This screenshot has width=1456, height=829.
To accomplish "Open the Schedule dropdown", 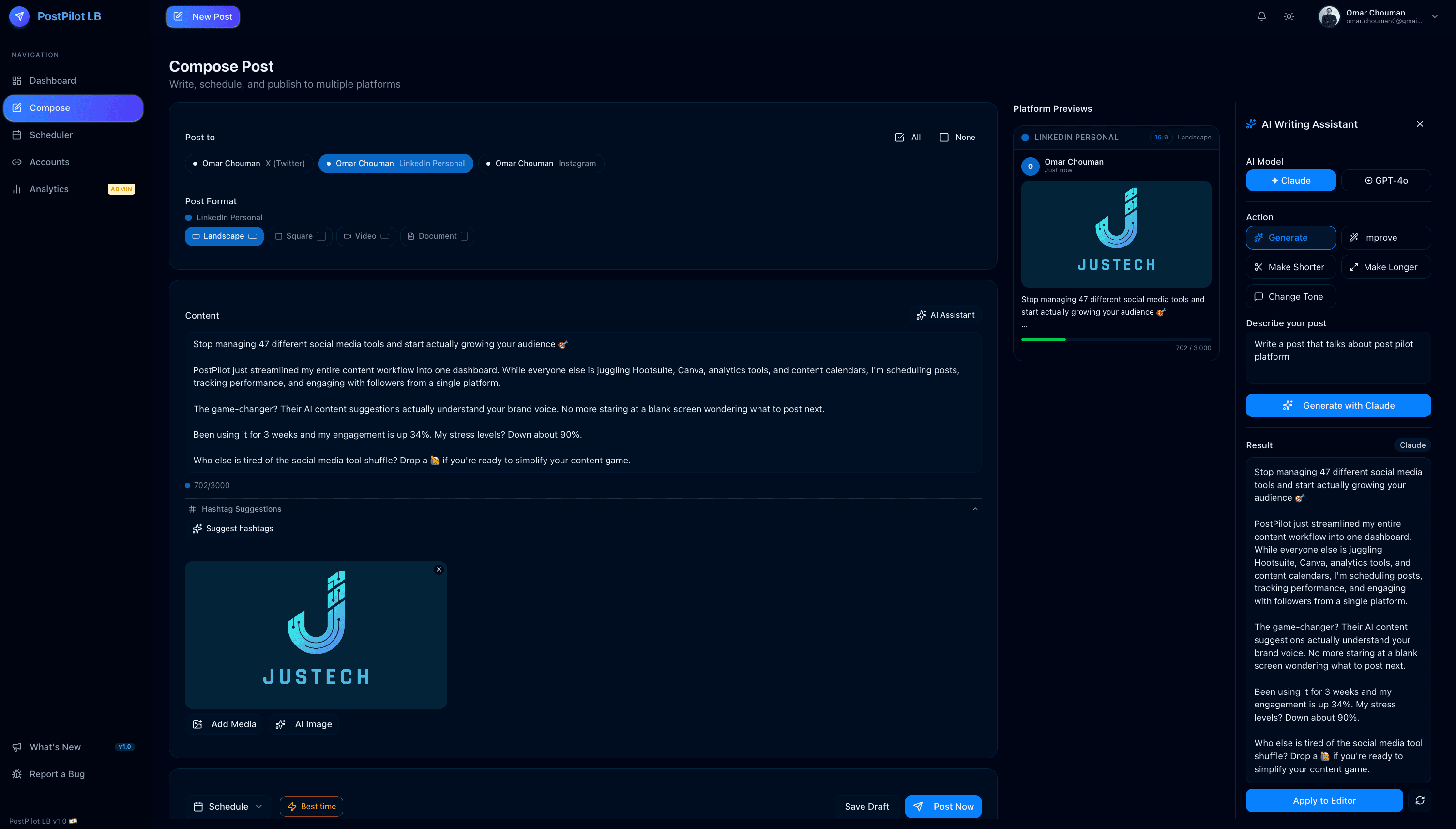I will 228,806.
